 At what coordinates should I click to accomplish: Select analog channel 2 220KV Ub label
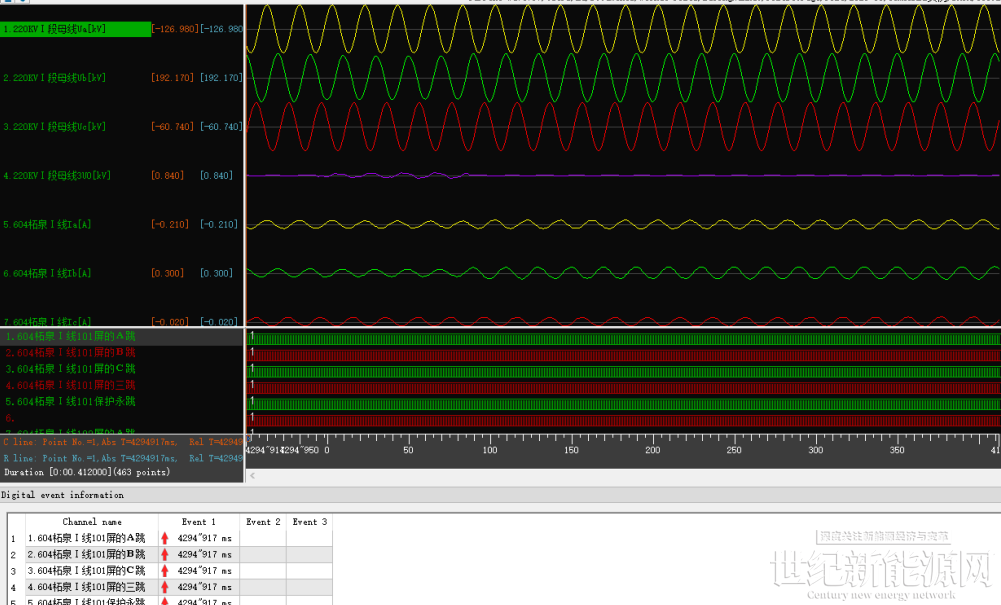[55, 78]
